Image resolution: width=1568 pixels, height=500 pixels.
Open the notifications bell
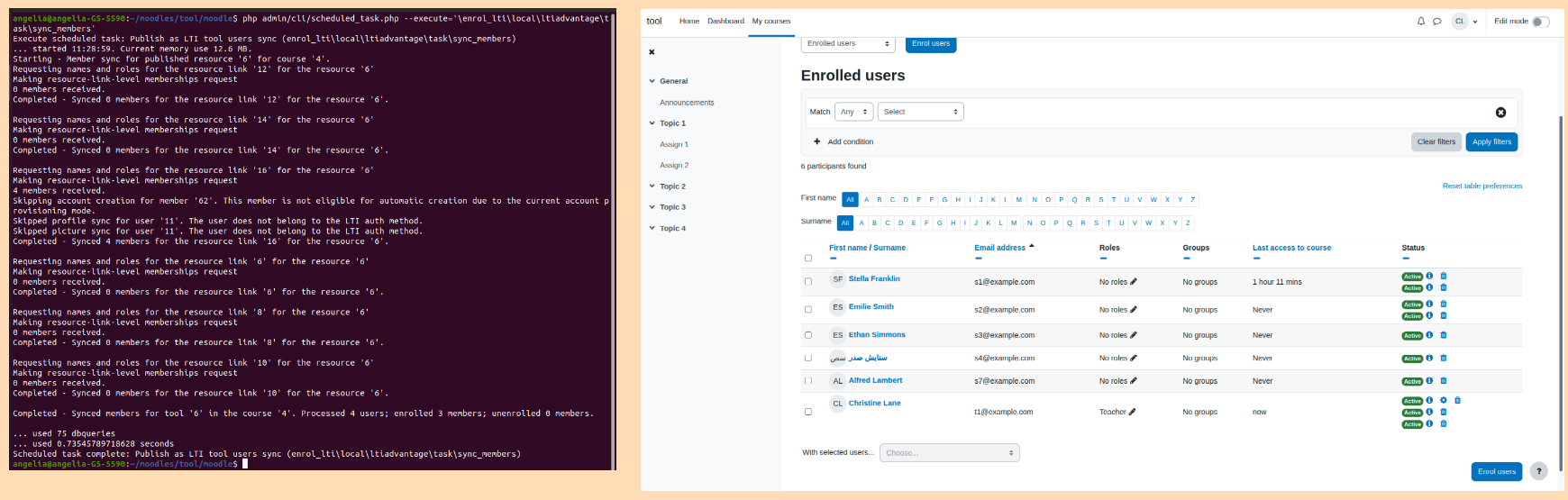[x=1421, y=21]
